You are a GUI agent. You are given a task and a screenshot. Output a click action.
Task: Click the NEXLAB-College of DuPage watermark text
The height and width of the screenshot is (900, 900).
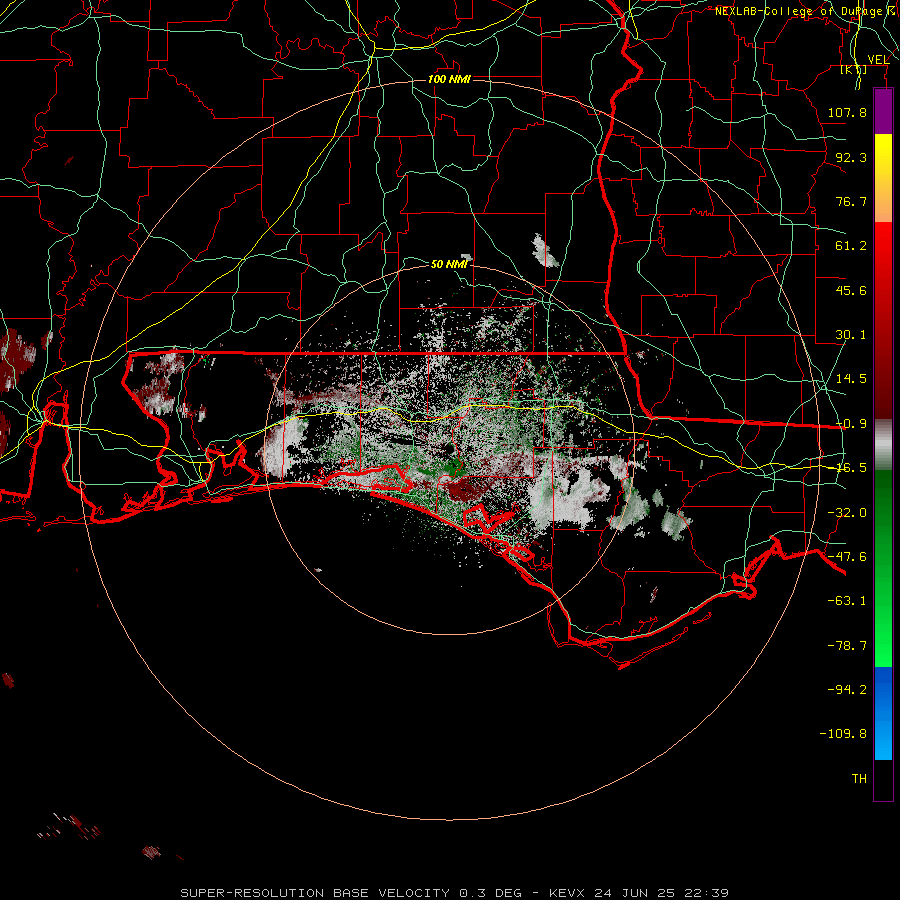click(x=805, y=11)
